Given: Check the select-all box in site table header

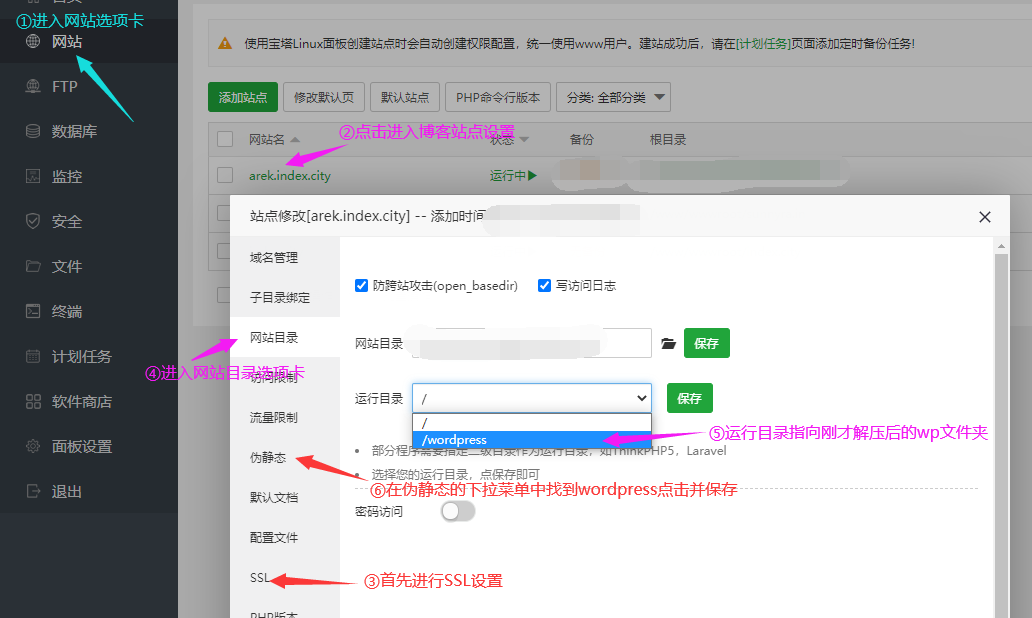Looking at the screenshot, I should 225,139.
